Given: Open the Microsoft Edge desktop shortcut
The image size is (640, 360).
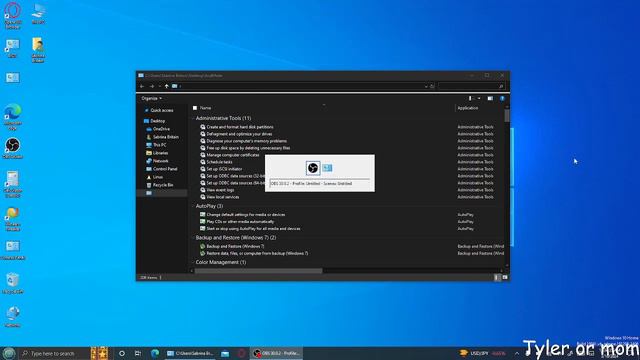Looking at the screenshot, I should click(x=13, y=117).
